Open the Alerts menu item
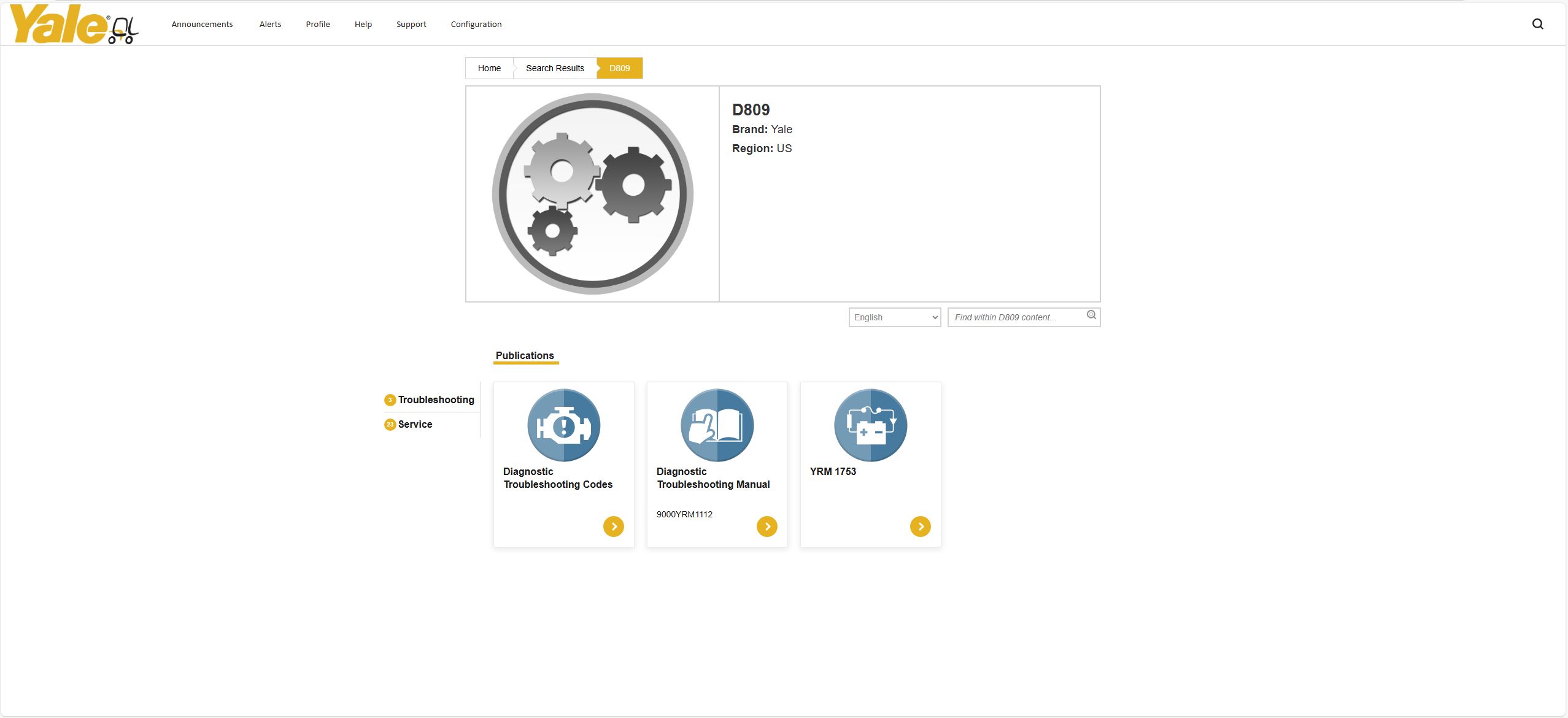This screenshot has height=718, width=1568. pyautogui.click(x=270, y=25)
